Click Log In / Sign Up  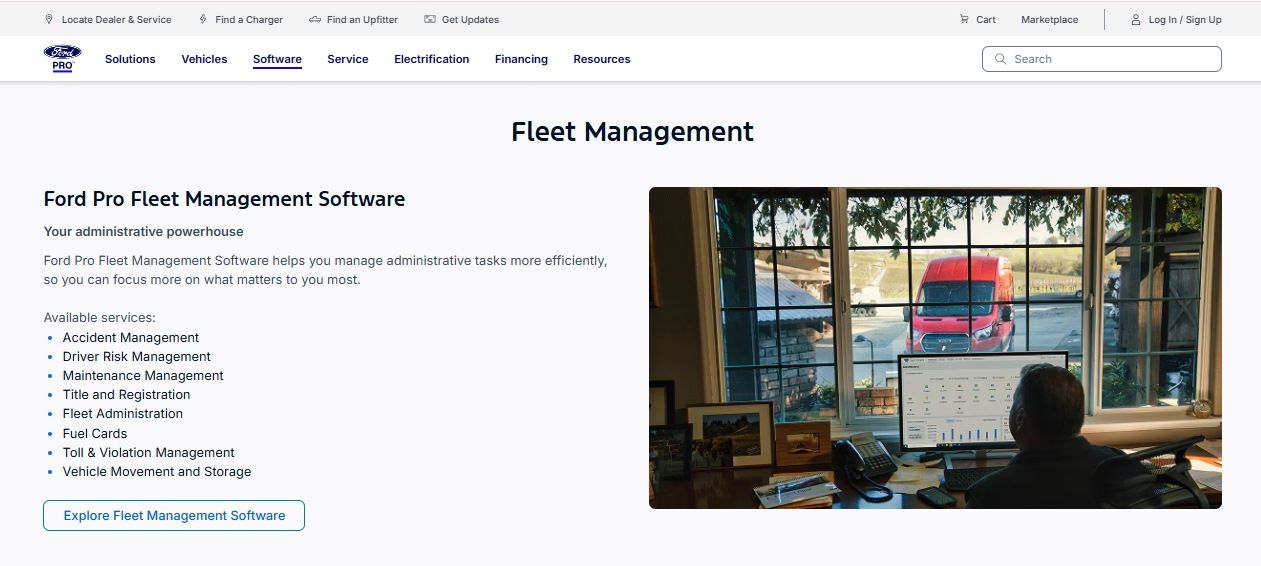click(x=1185, y=19)
